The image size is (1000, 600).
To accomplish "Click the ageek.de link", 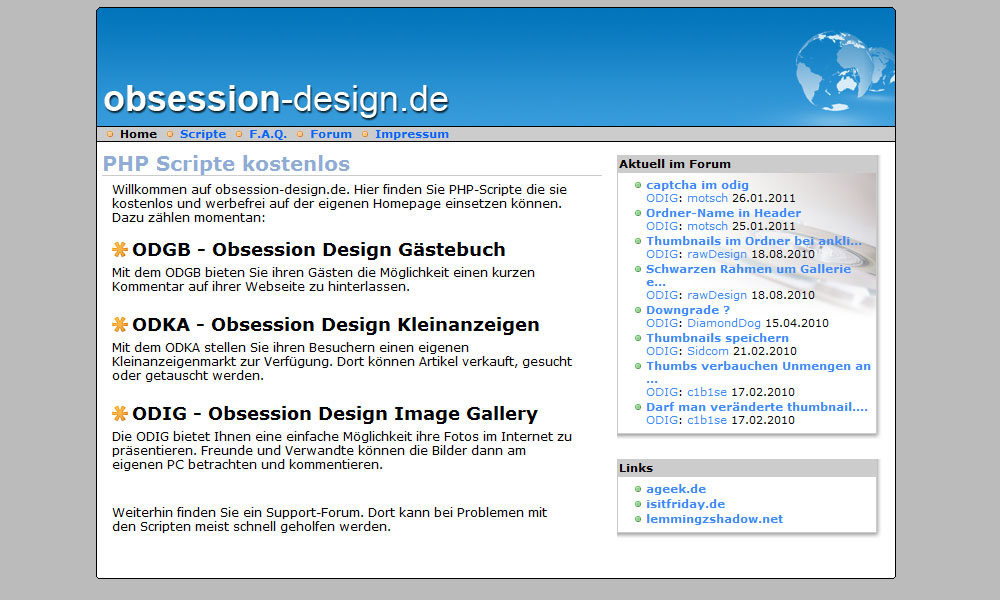I will (676, 489).
